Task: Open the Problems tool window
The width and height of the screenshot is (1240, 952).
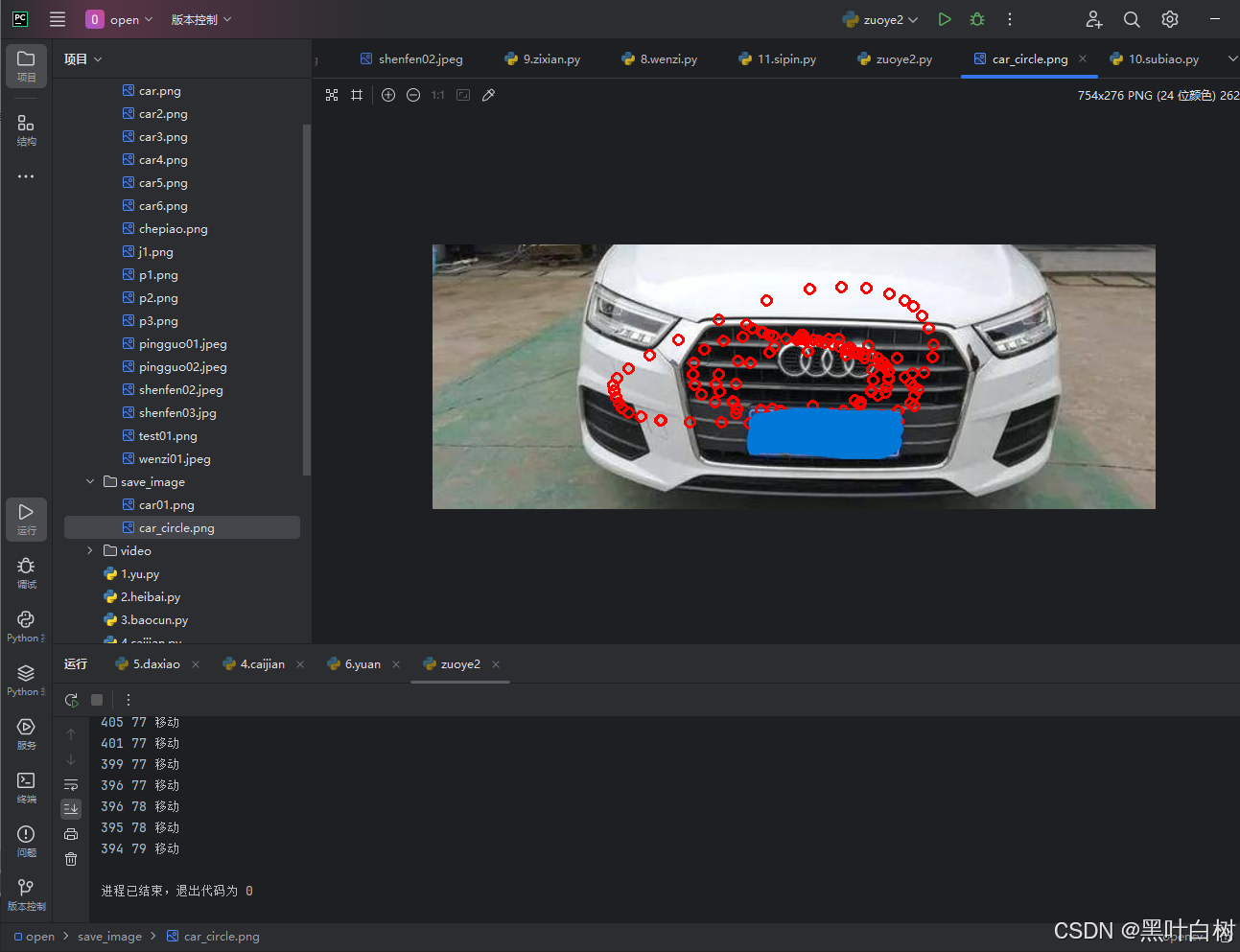Action: coord(26,841)
